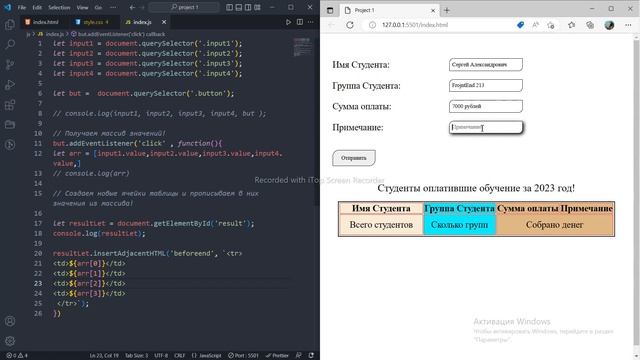Toggle the secondary sidebar layout icon
Image resolution: width=640 pixels, height=360 pixels.
tap(248, 7)
